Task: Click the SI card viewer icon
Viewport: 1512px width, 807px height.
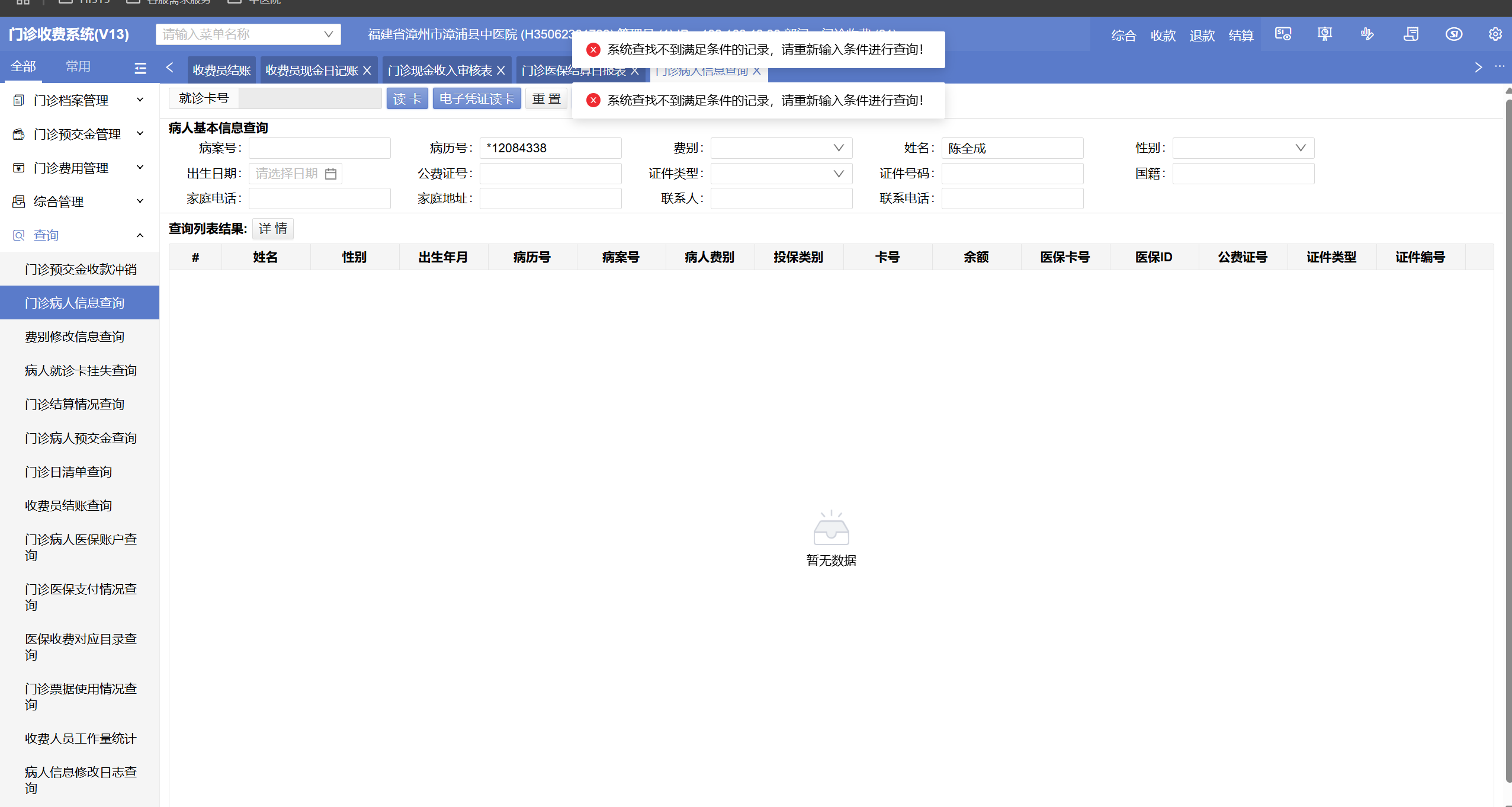Action: click(x=1283, y=34)
